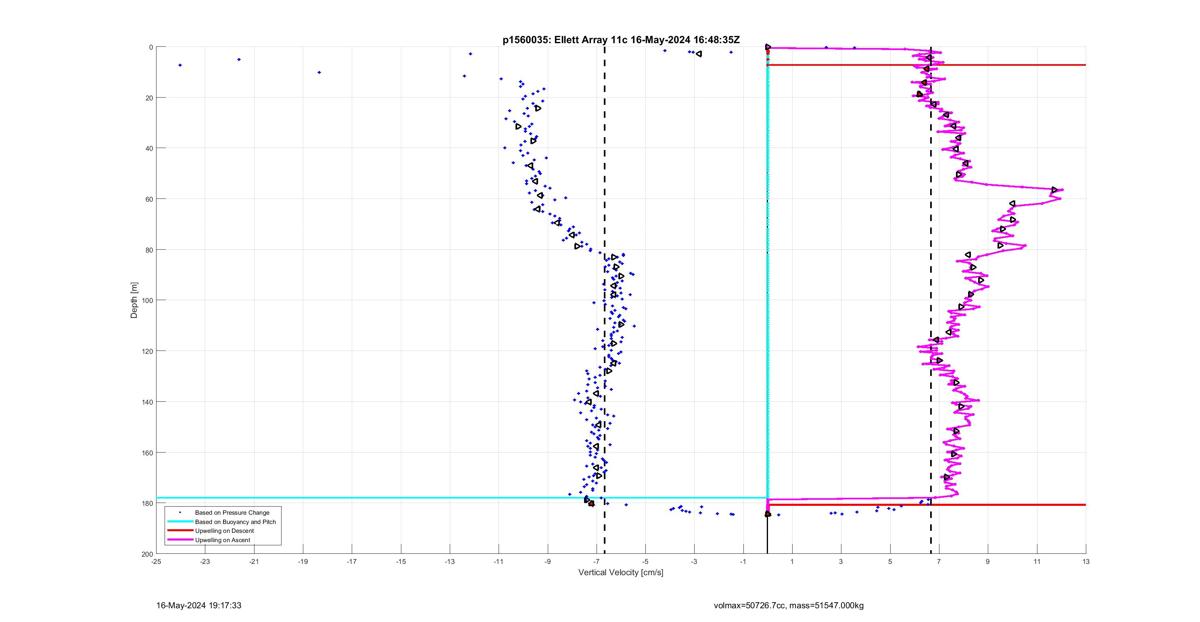Click the x-axis tick label '11'
This screenshot has width=1200, height=622.
tap(1037, 561)
